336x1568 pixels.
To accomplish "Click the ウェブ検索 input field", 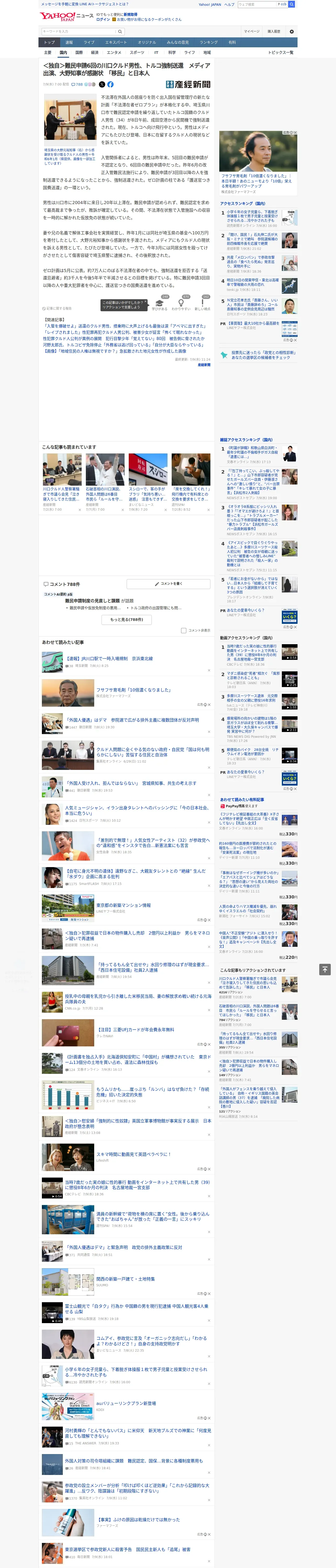I will [257, 4].
